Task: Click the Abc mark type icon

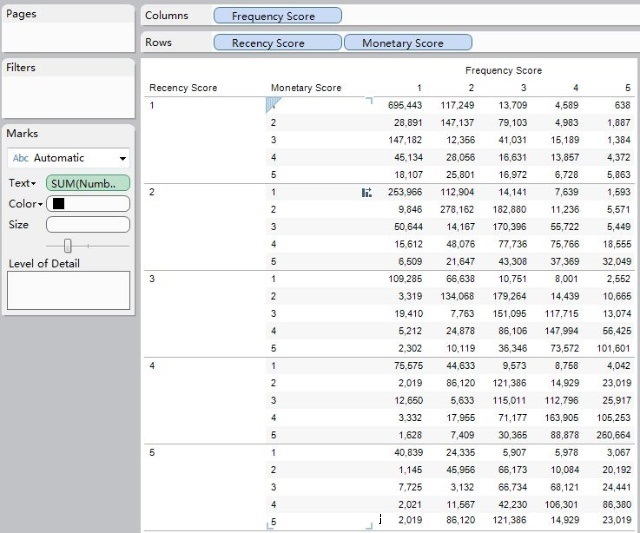Action: [20, 158]
